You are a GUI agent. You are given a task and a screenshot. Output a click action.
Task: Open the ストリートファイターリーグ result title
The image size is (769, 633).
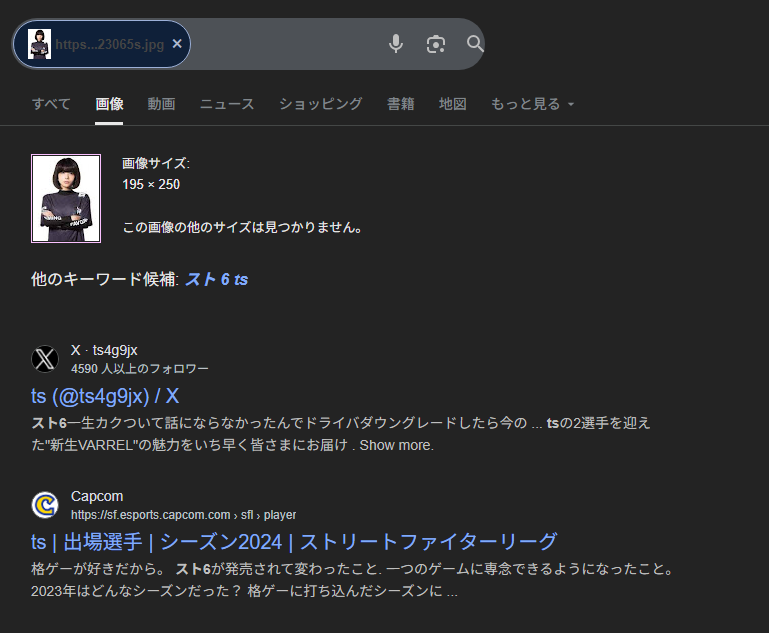pyautogui.click(x=293, y=542)
